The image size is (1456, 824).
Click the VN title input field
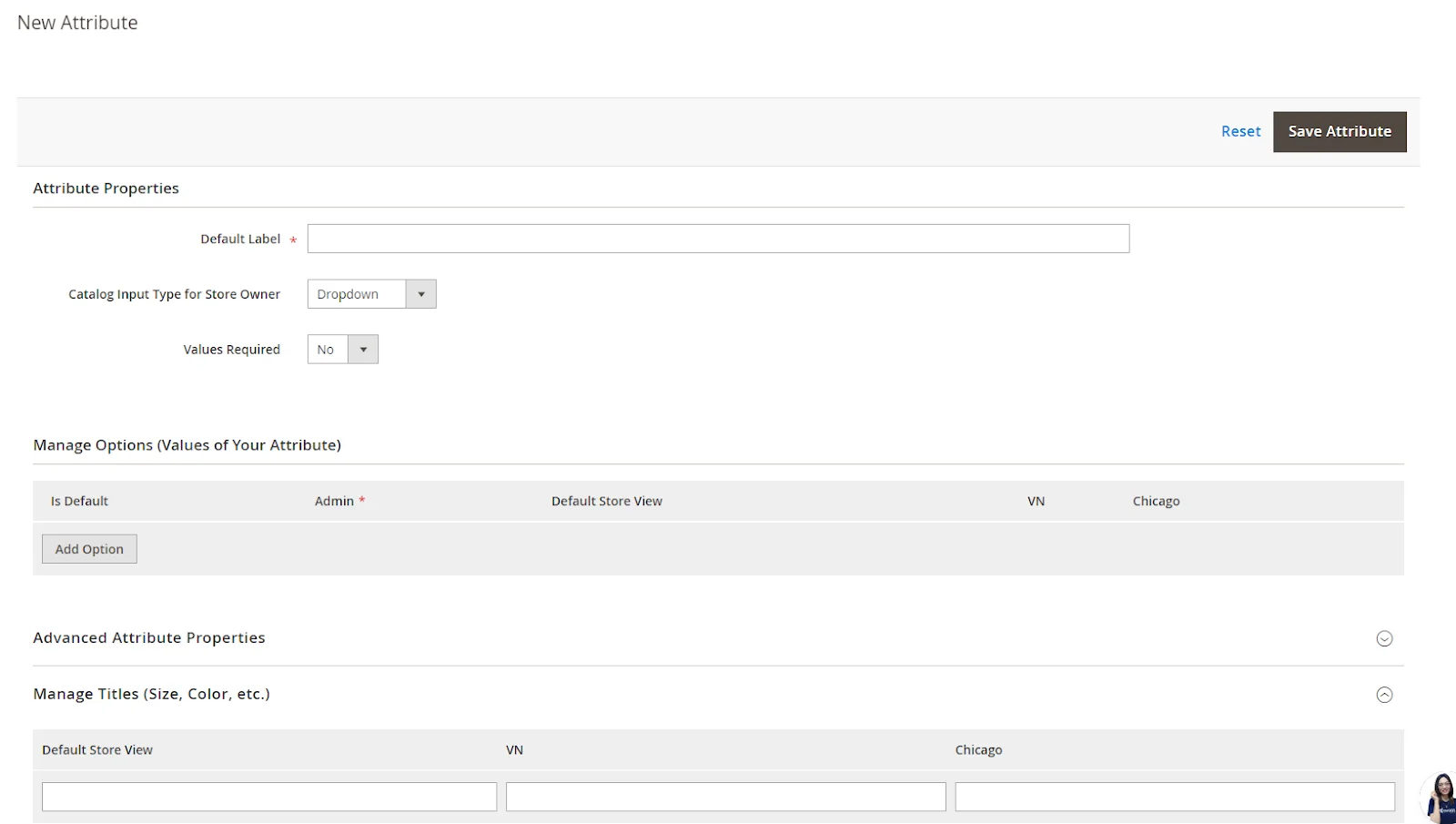pos(725,796)
